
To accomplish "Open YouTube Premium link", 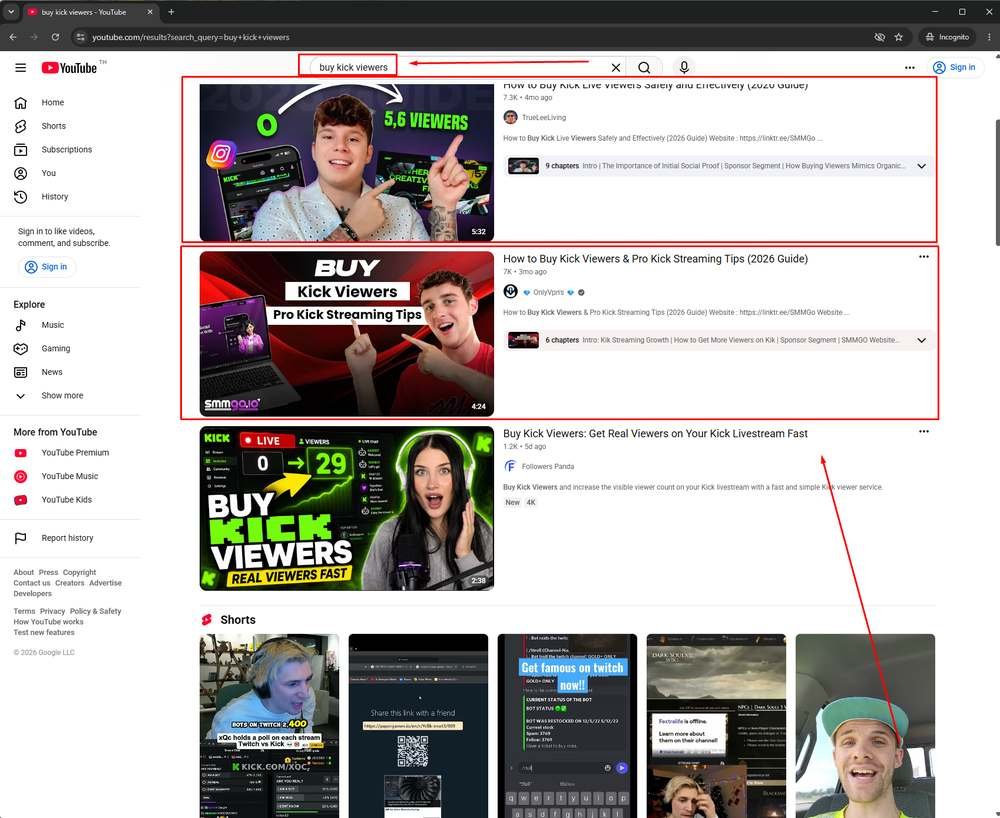I will [70, 452].
